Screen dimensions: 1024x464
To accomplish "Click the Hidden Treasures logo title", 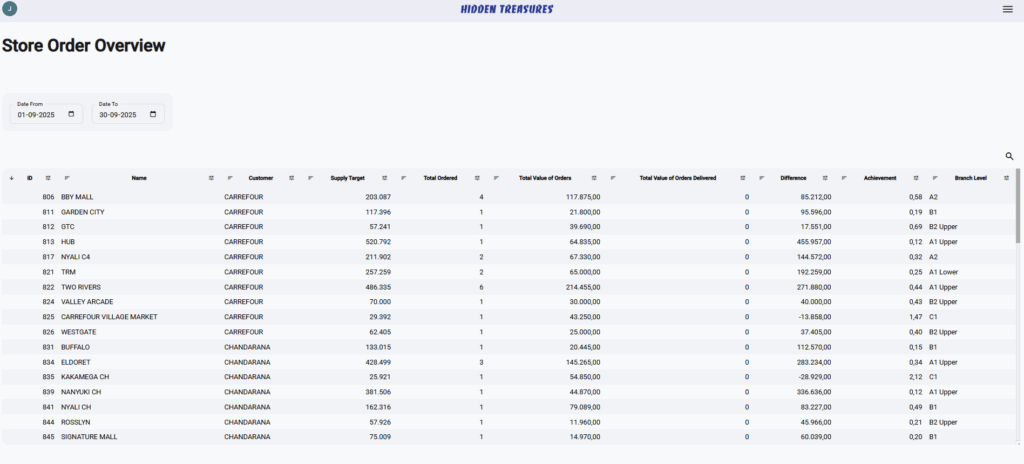I will coord(507,9).
